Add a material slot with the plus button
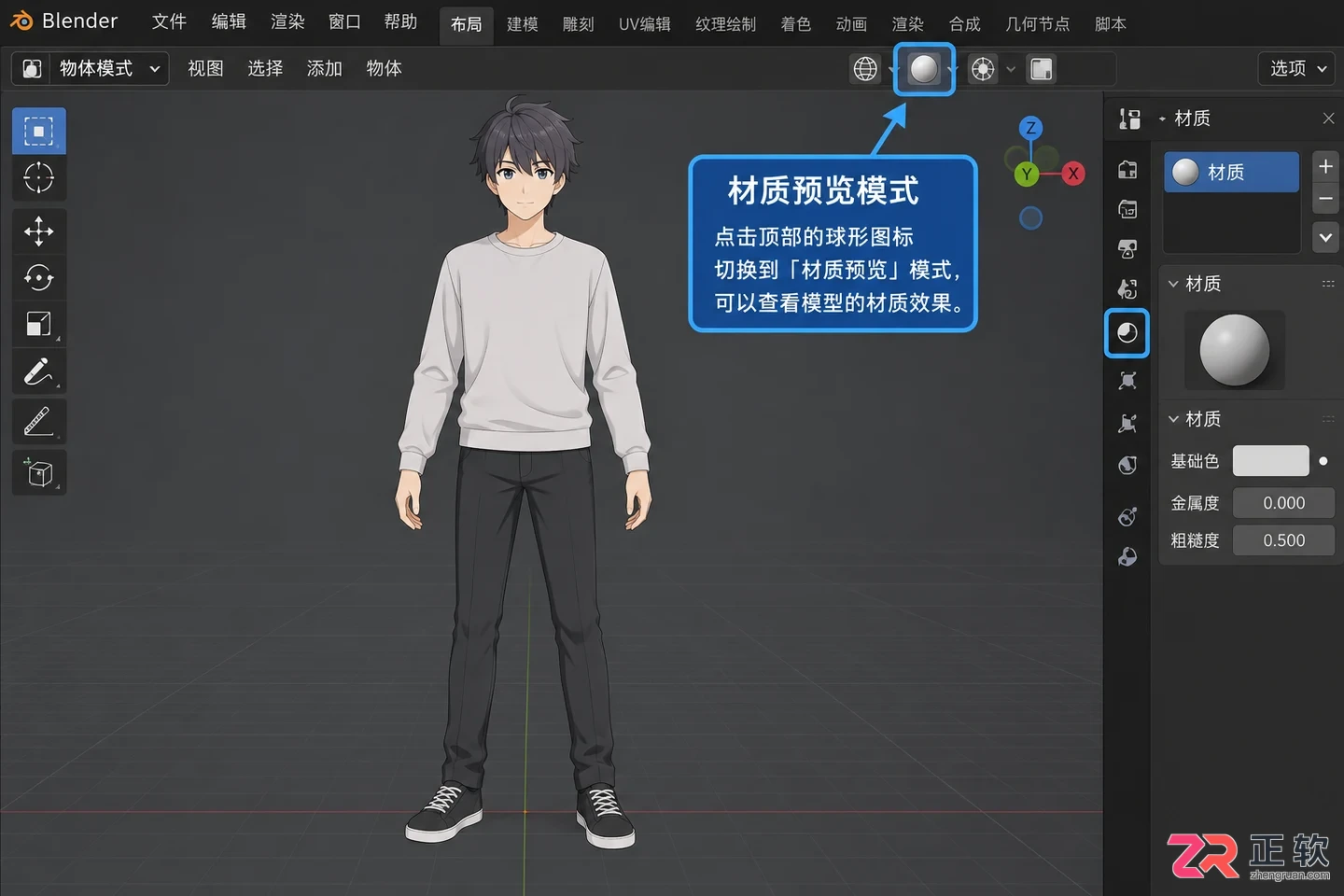The height and width of the screenshot is (896, 1344). [x=1325, y=166]
